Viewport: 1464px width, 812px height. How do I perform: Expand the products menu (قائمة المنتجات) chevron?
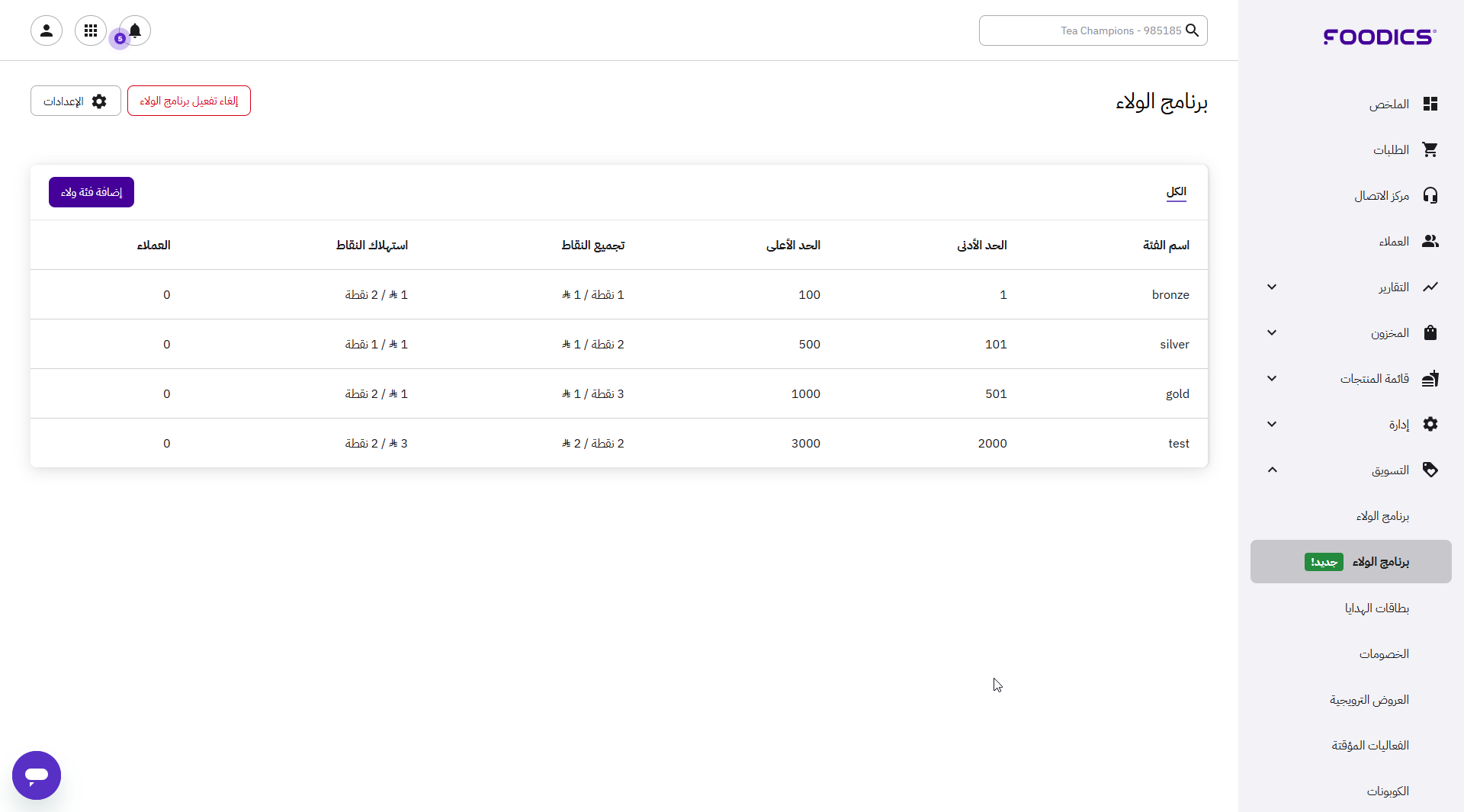(1272, 379)
